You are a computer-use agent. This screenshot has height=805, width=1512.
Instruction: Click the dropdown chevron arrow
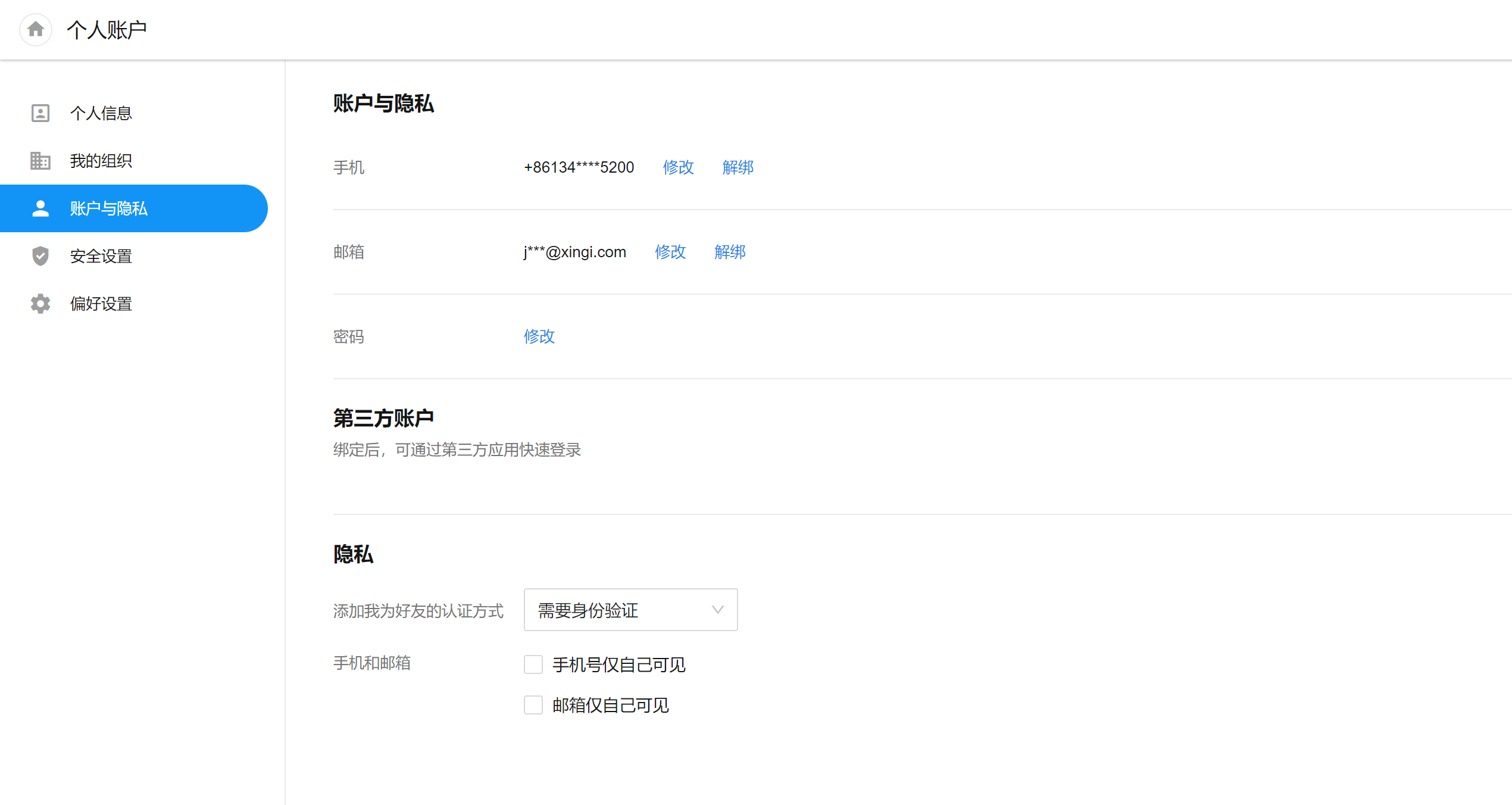717,610
